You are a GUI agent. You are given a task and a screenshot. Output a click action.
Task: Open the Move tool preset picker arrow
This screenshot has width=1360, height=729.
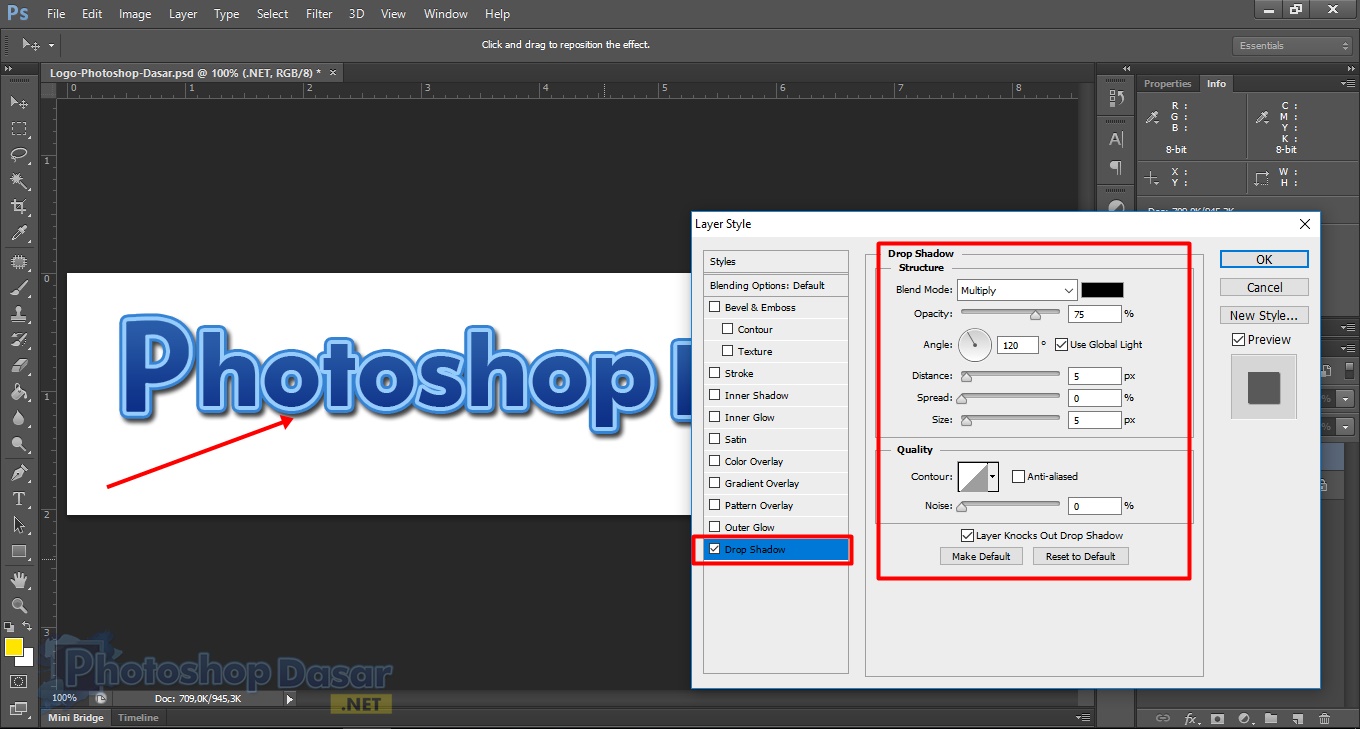tap(51, 46)
